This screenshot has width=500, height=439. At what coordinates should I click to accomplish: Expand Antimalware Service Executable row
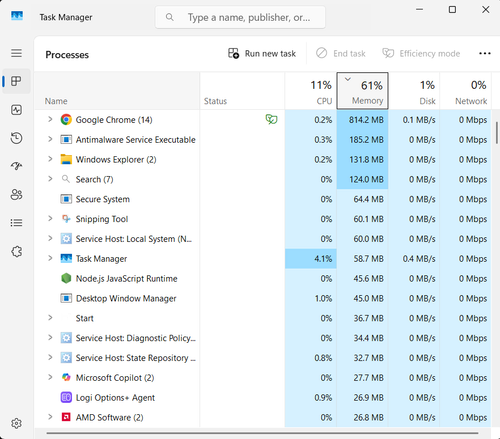(50, 139)
